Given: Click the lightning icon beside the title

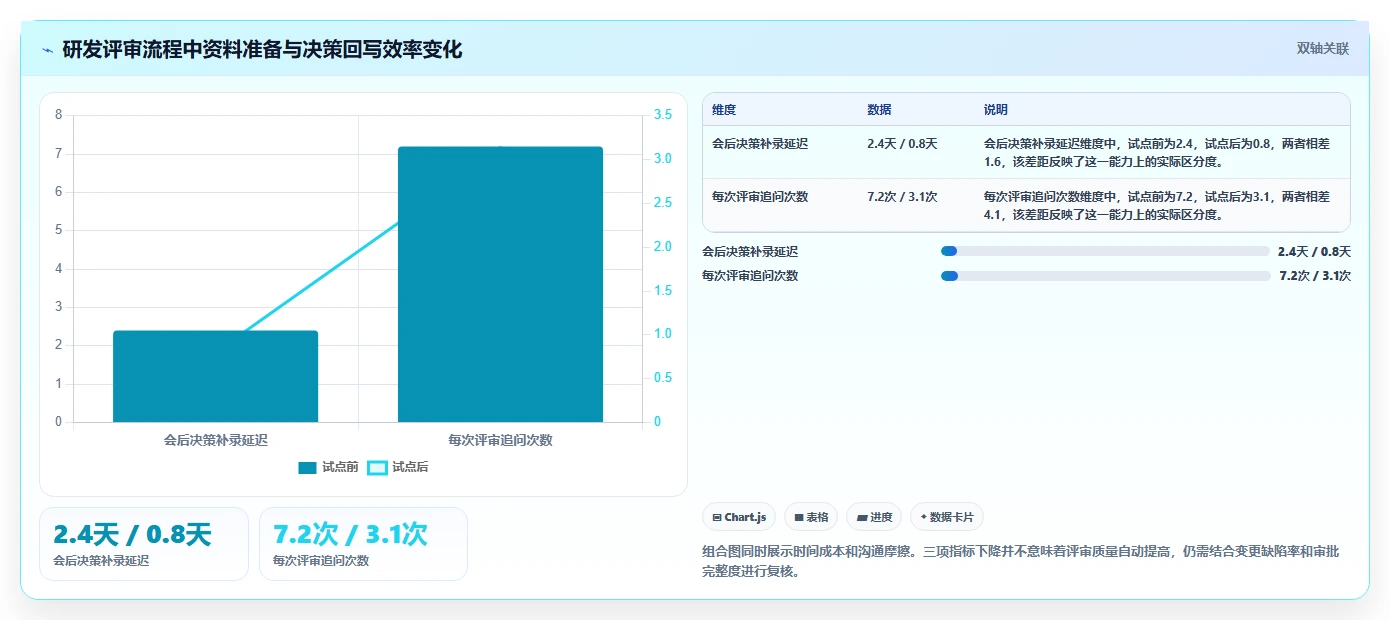Looking at the screenshot, I should pos(47,49).
